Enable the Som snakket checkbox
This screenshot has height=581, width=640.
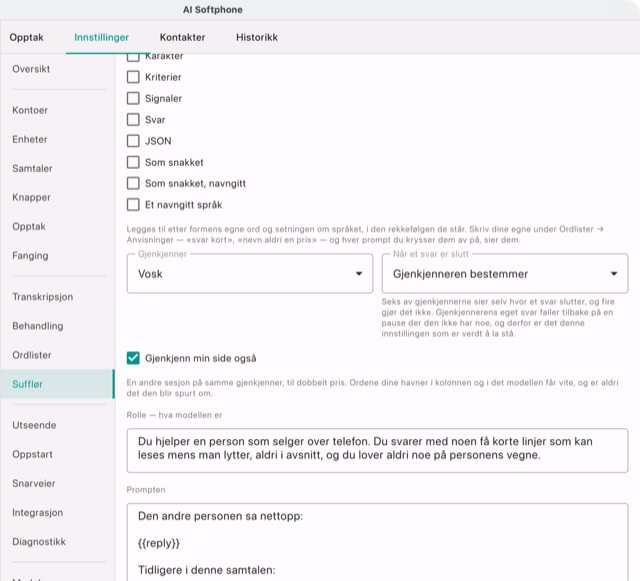tap(133, 162)
